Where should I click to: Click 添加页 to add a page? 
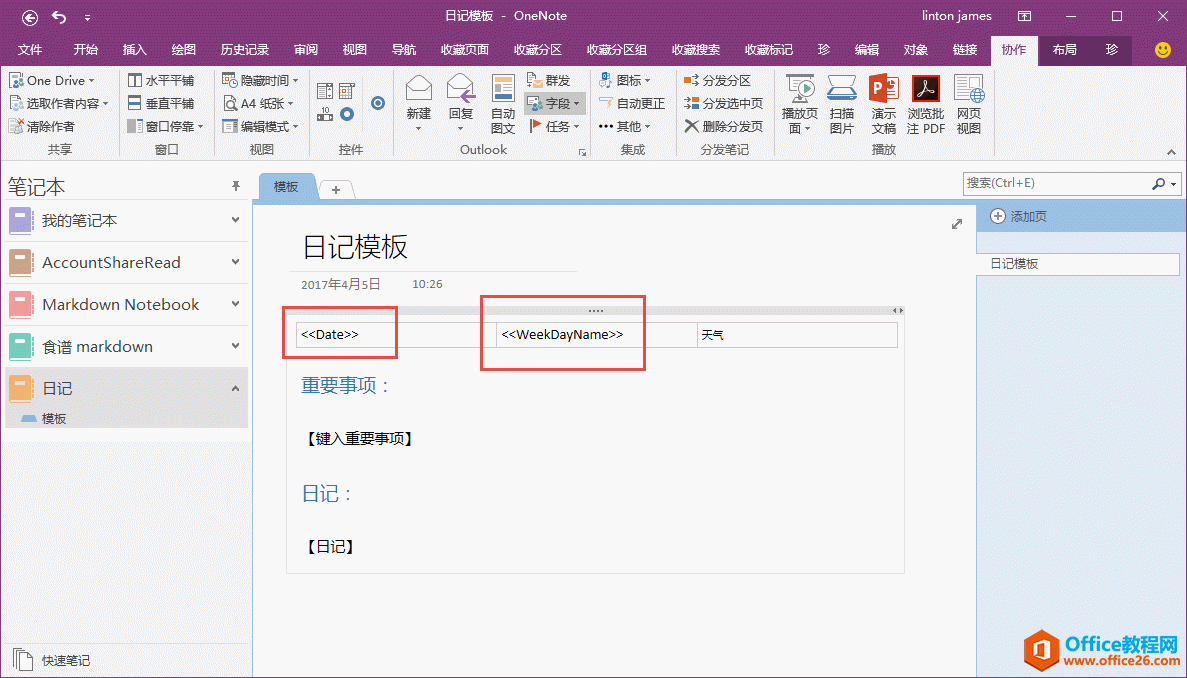click(1020, 216)
